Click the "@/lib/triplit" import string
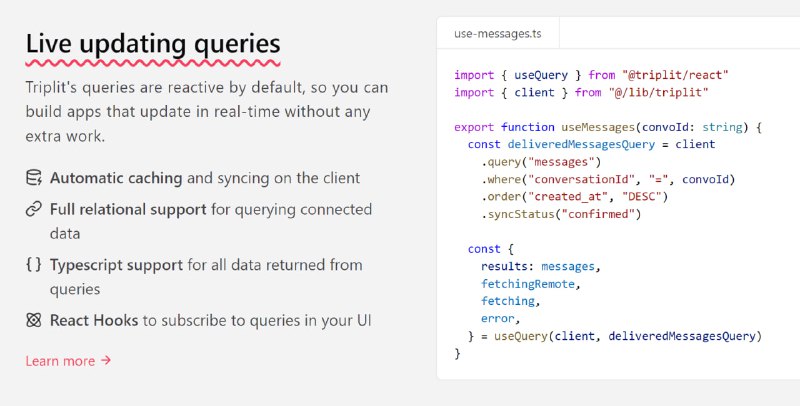The height and width of the screenshot is (406, 800). (x=658, y=92)
